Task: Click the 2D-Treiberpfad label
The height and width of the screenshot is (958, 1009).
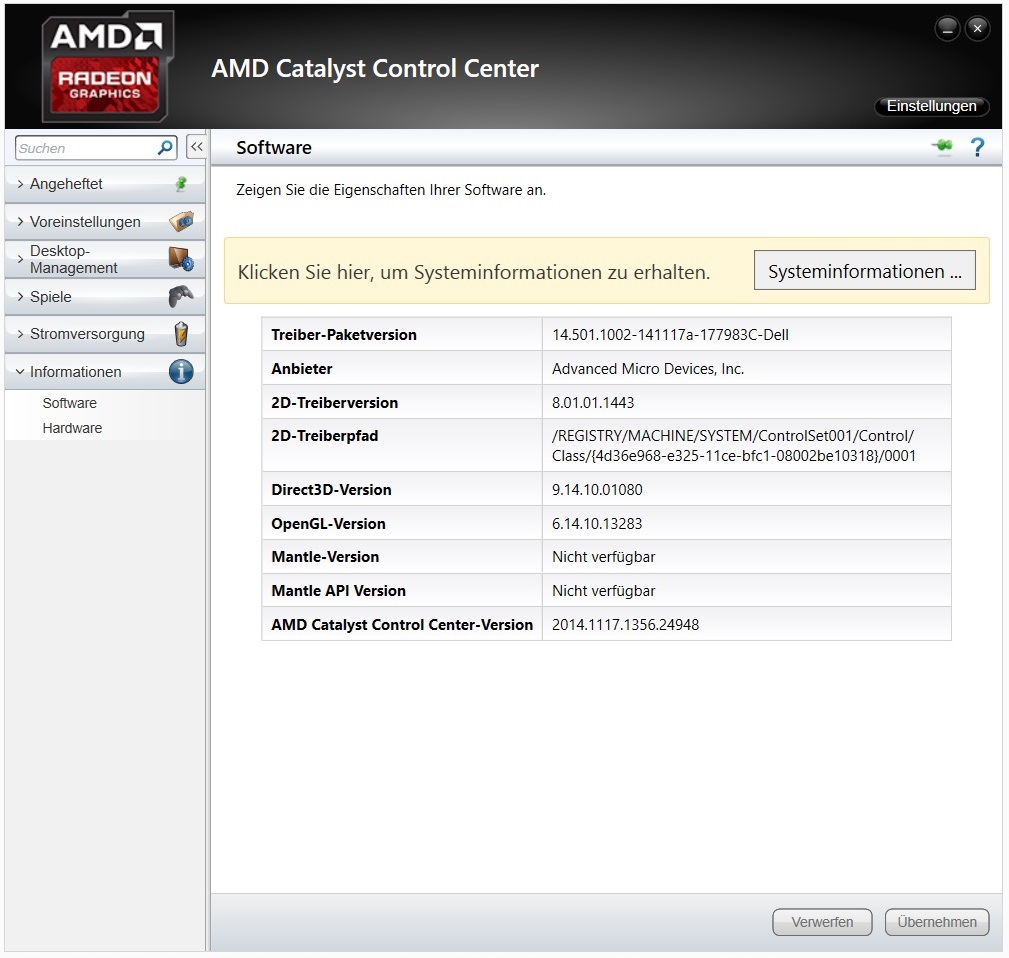Action: point(324,436)
